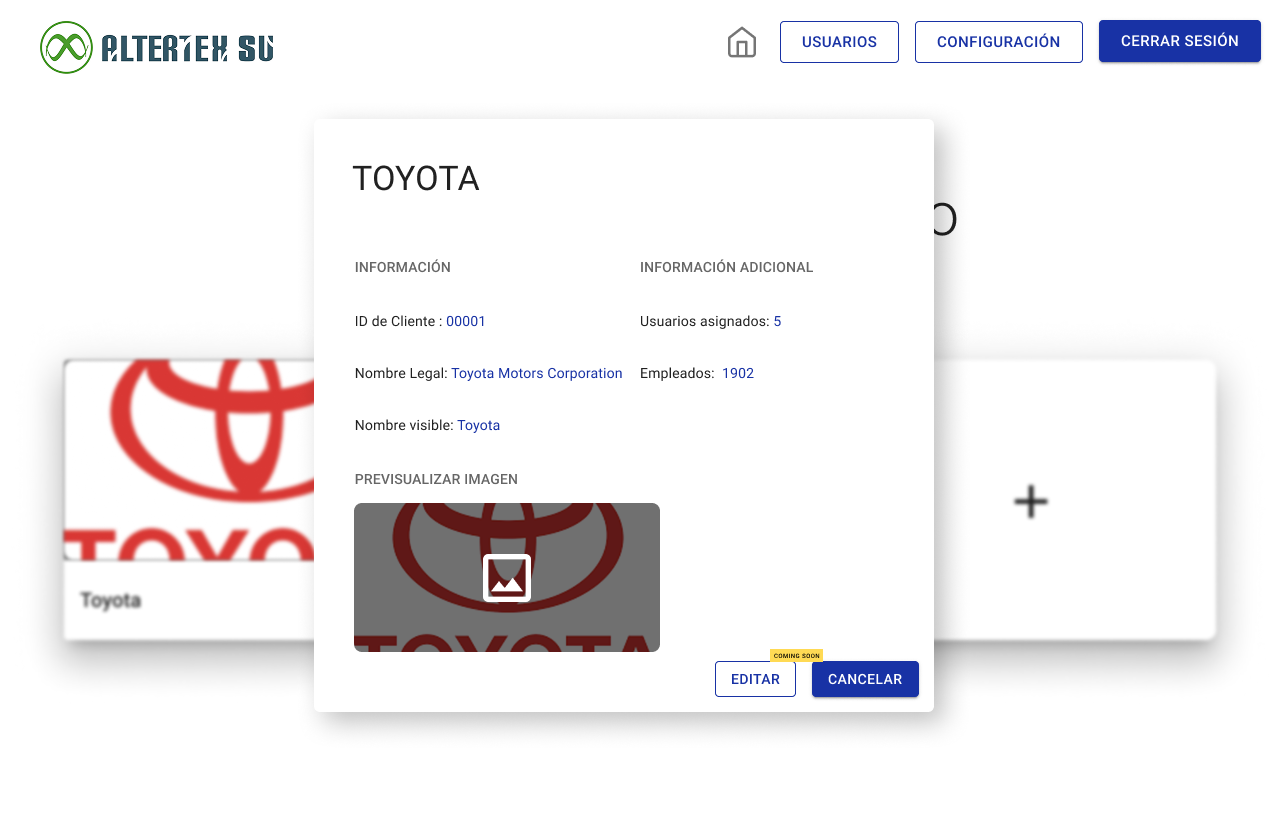Click the employees value 1902

click(738, 373)
